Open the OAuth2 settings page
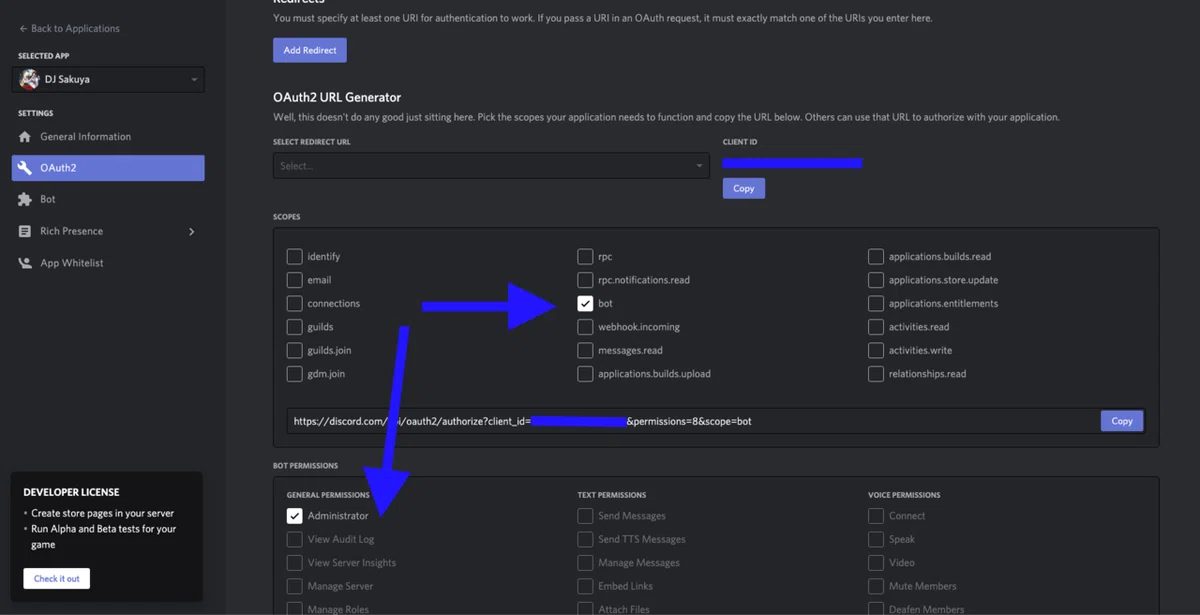 (x=108, y=168)
